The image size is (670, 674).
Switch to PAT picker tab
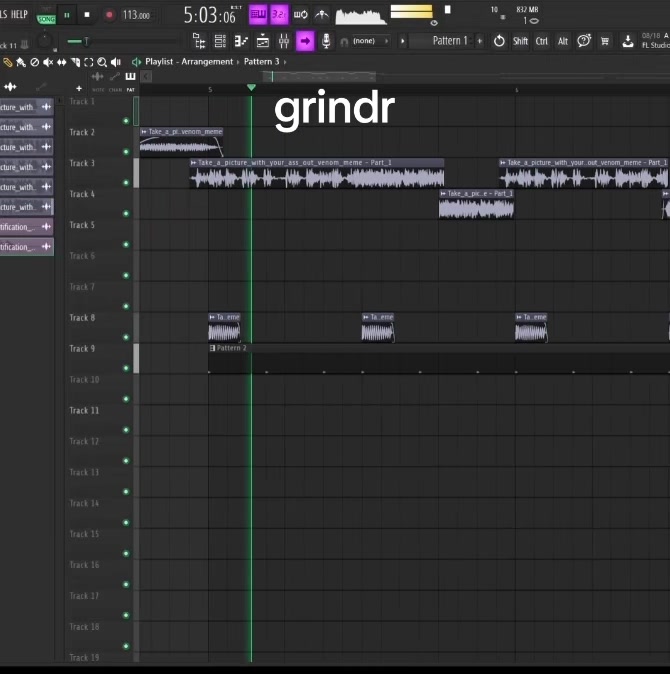(130, 90)
